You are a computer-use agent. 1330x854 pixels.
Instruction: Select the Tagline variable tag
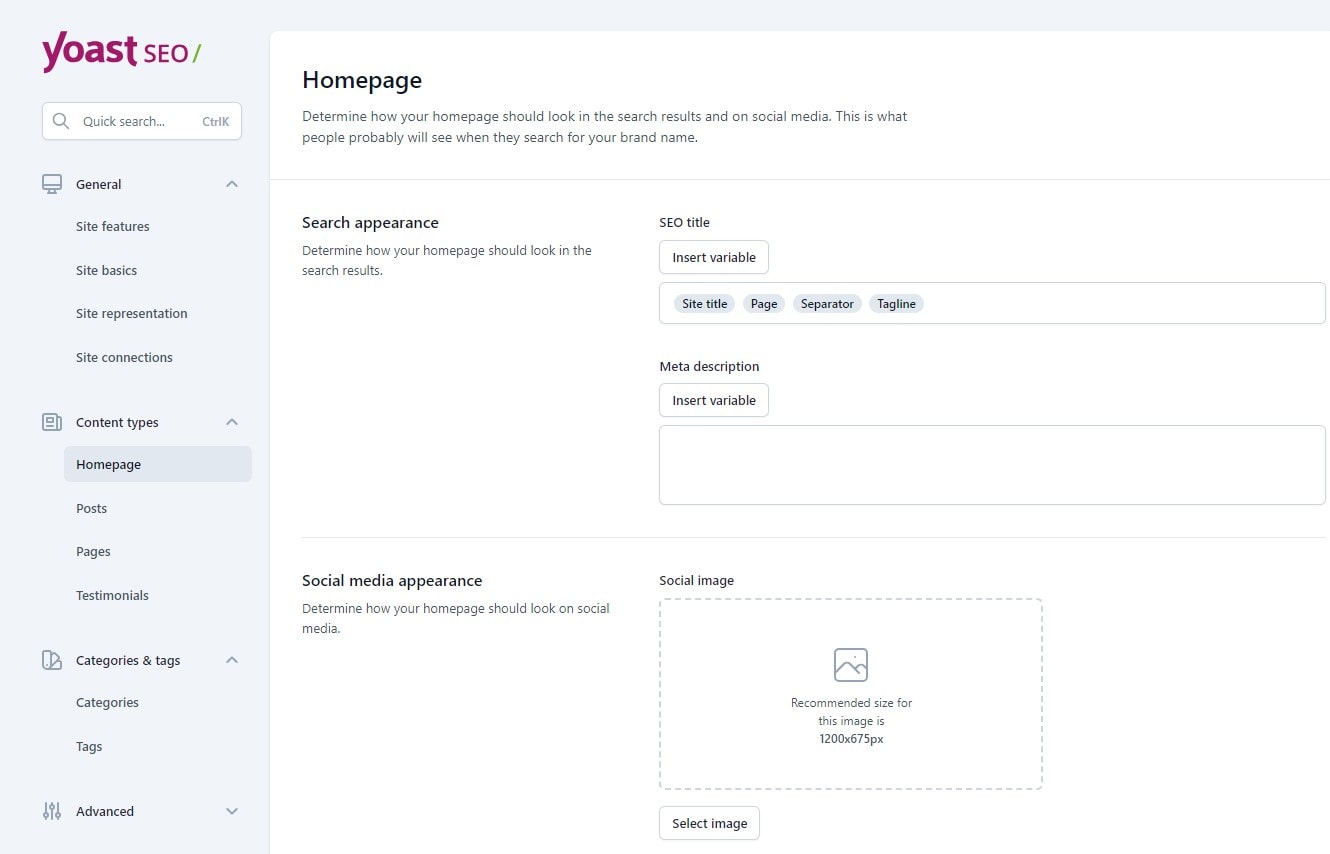[x=897, y=304]
